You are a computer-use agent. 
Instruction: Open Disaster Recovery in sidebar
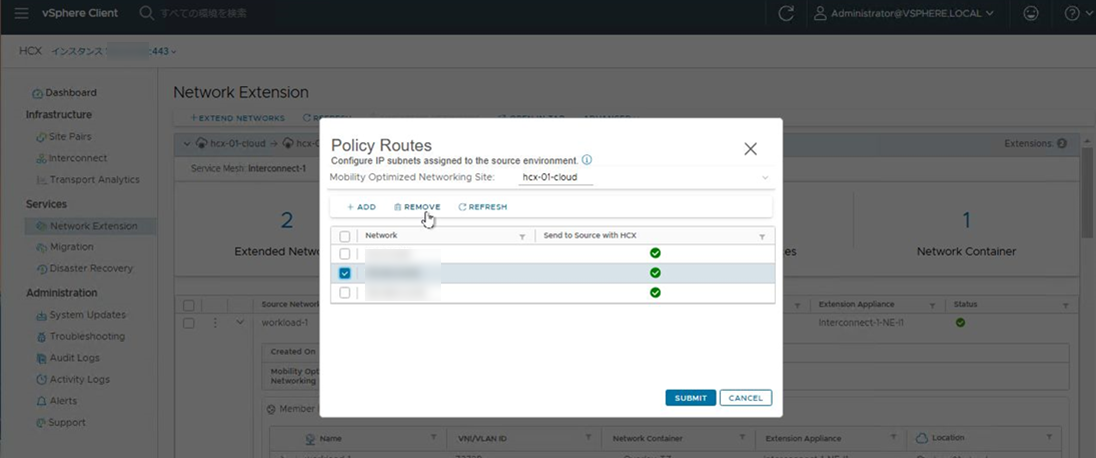(84, 269)
